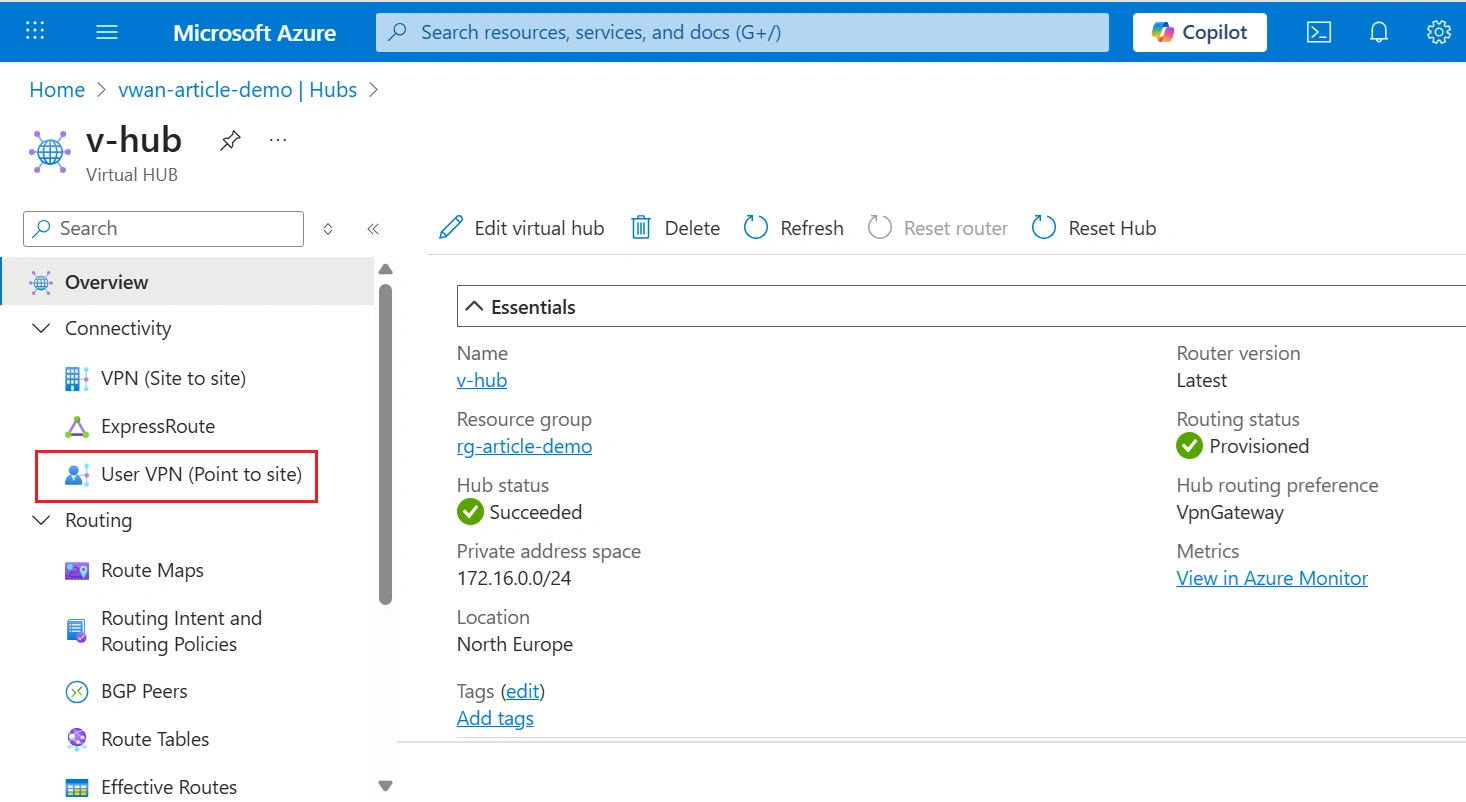Click the BGP Peers icon

point(77,691)
